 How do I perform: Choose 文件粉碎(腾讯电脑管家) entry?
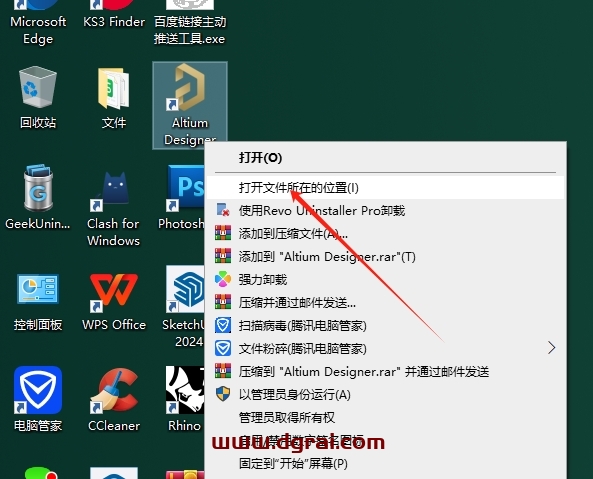point(385,349)
